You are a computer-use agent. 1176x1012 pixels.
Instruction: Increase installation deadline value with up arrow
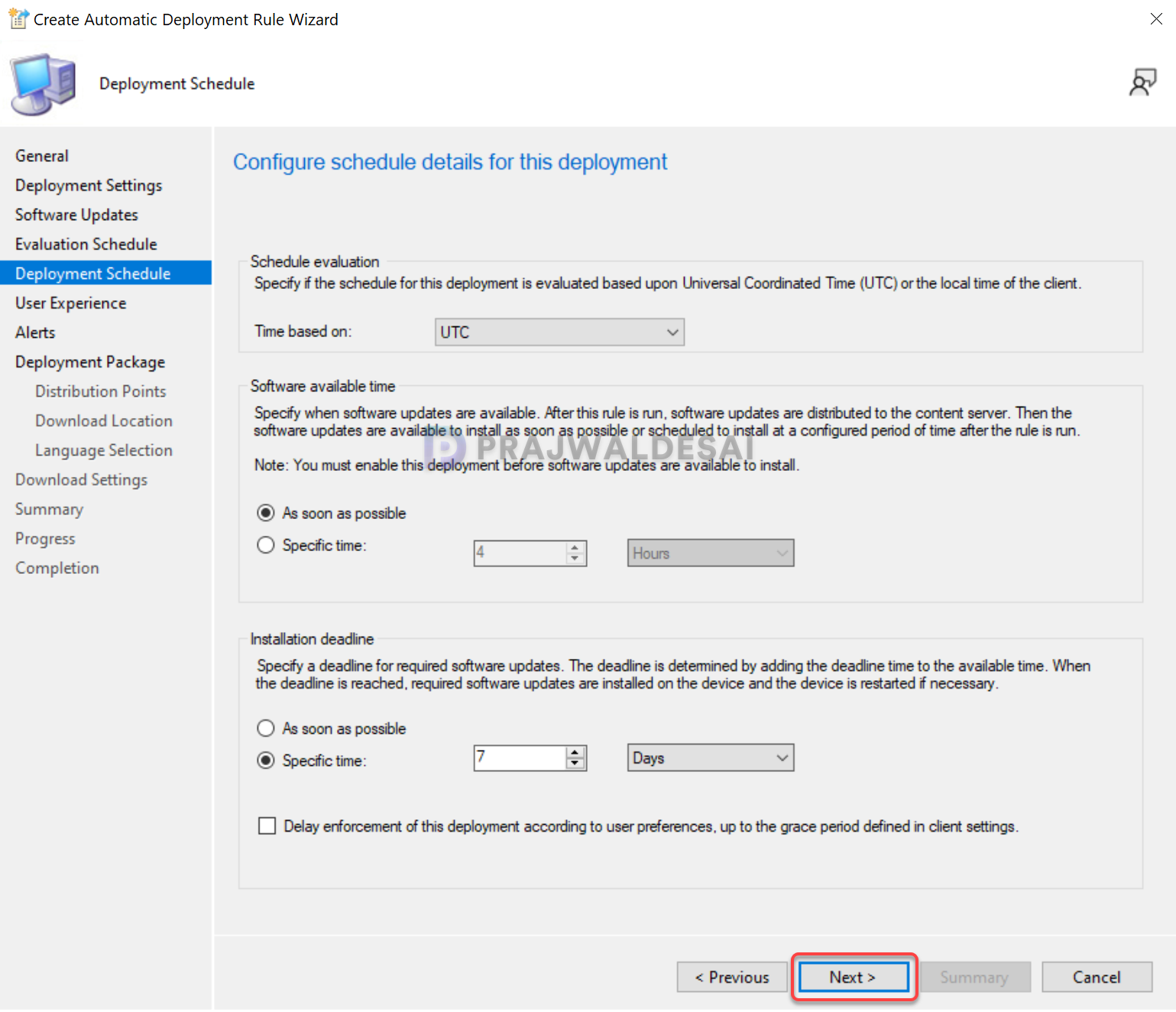(x=575, y=752)
